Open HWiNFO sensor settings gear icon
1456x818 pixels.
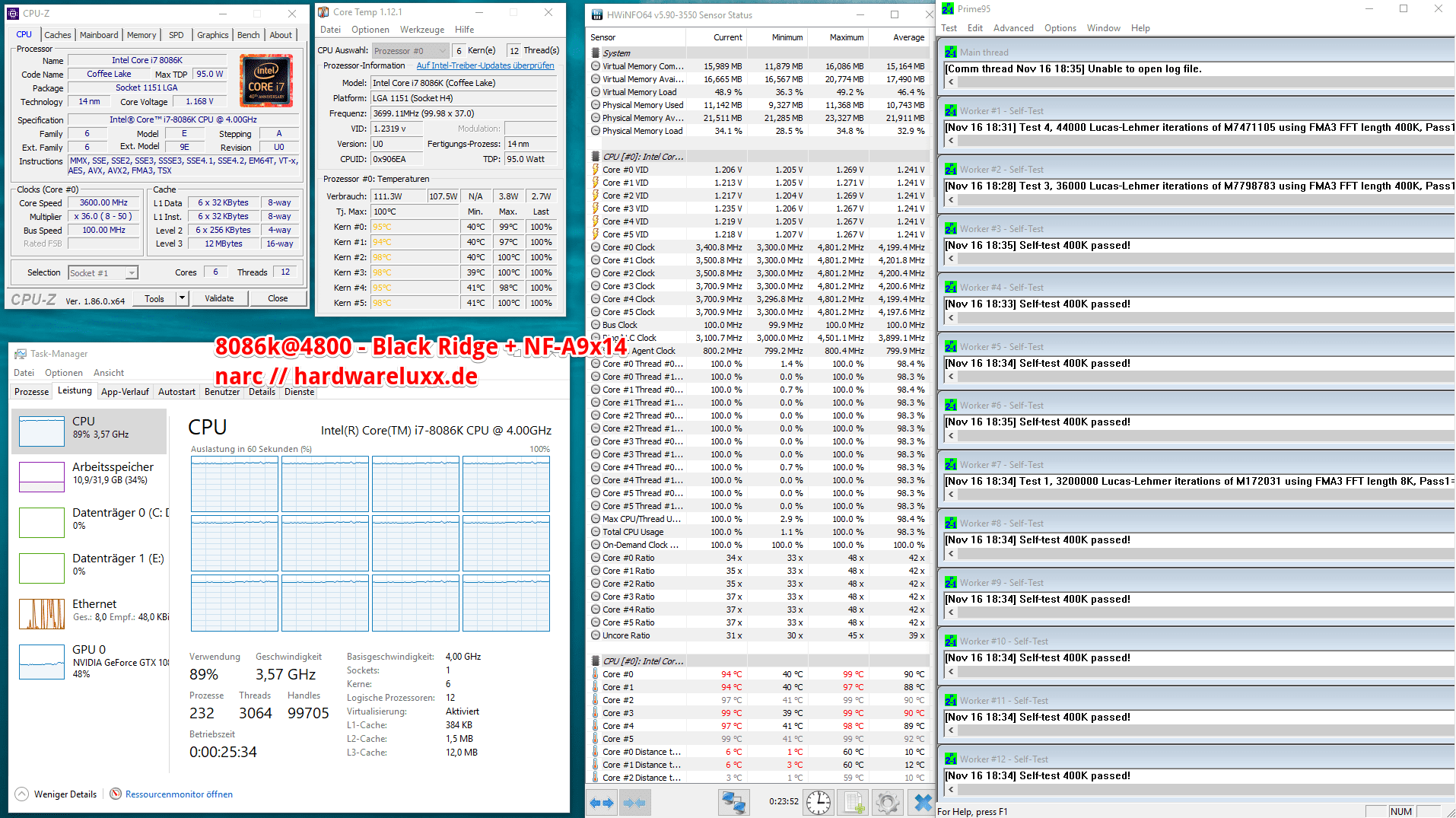[888, 803]
